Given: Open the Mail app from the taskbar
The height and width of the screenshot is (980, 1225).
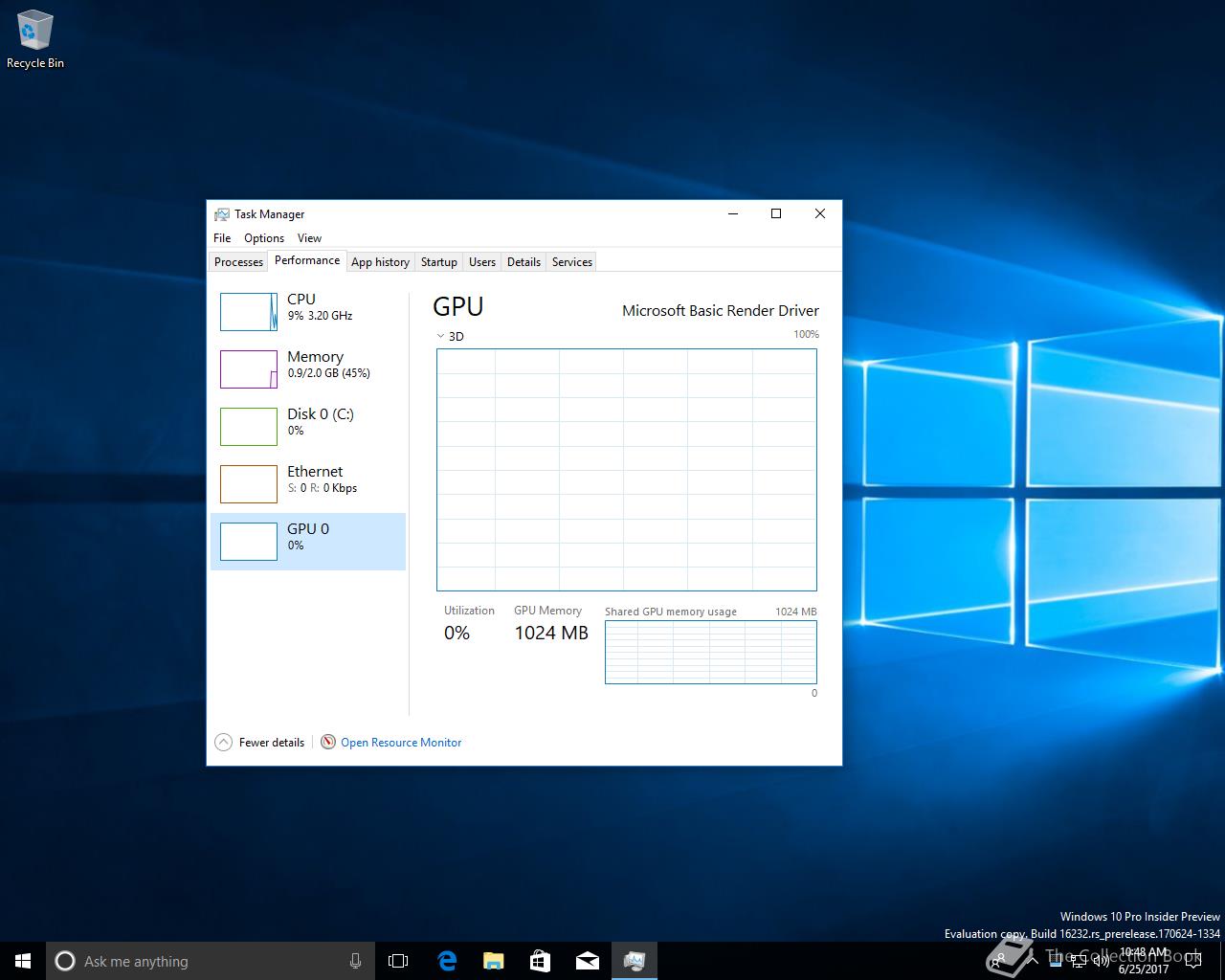Looking at the screenshot, I should (587, 961).
